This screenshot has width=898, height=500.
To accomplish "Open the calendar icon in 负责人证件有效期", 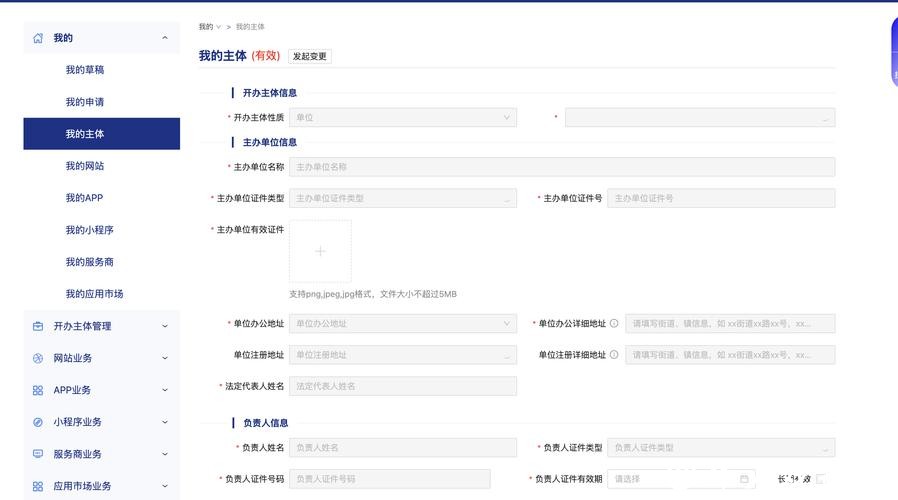I will pyautogui.click(x=744, y=479).
